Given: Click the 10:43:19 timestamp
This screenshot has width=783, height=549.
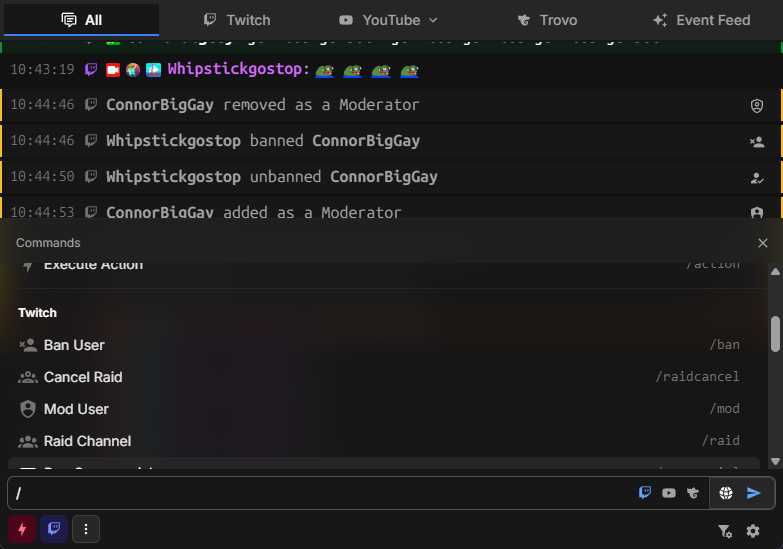Looking at the screenshot, I should 42,69.
